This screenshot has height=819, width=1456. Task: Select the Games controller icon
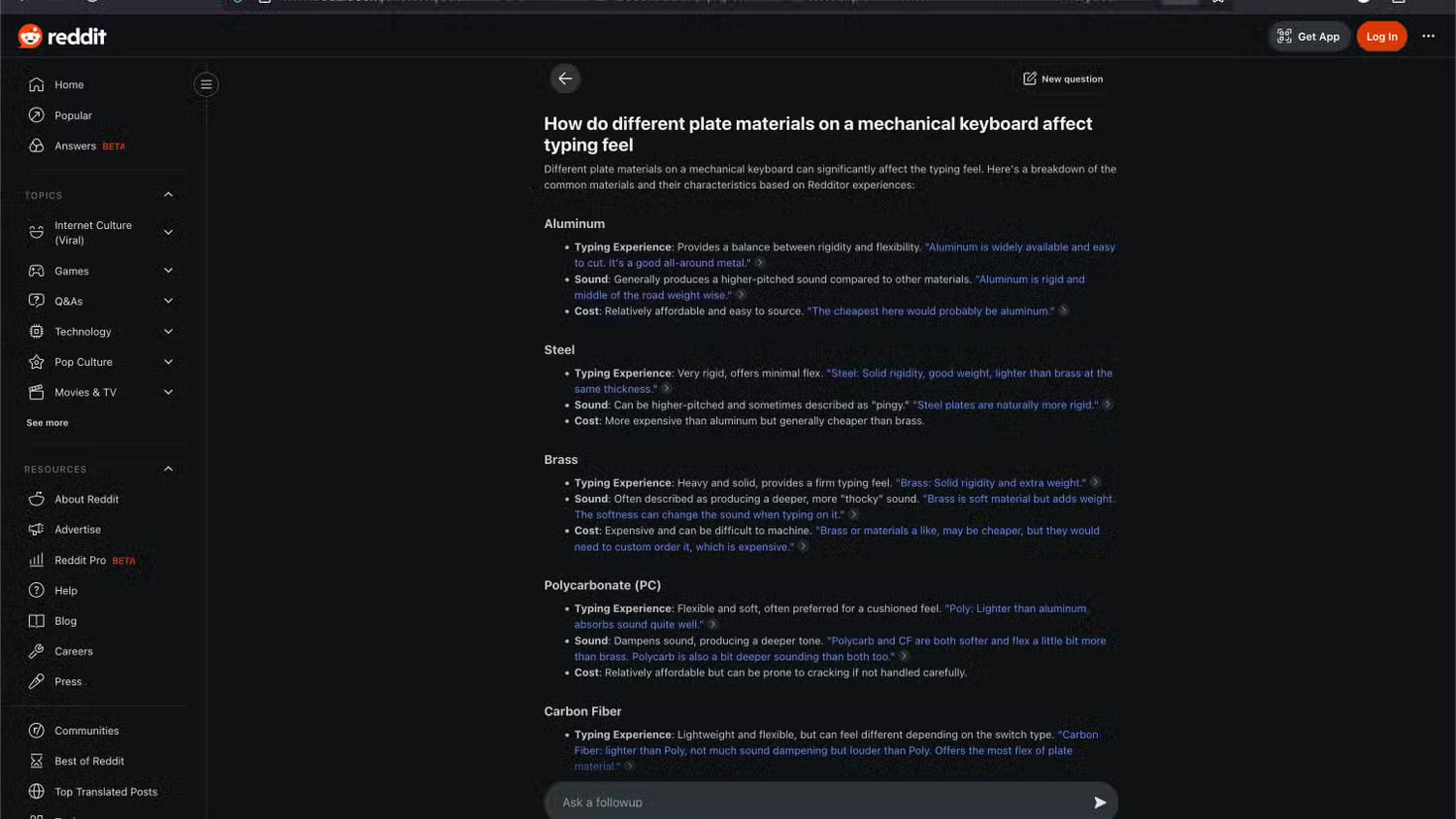36,271
